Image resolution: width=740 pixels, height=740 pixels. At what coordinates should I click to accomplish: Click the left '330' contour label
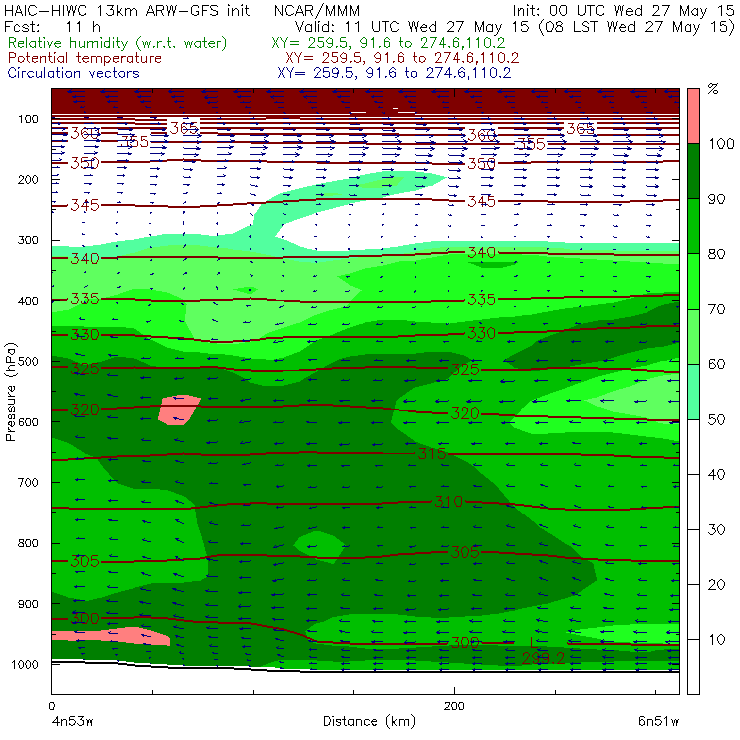tap(85, 335)
